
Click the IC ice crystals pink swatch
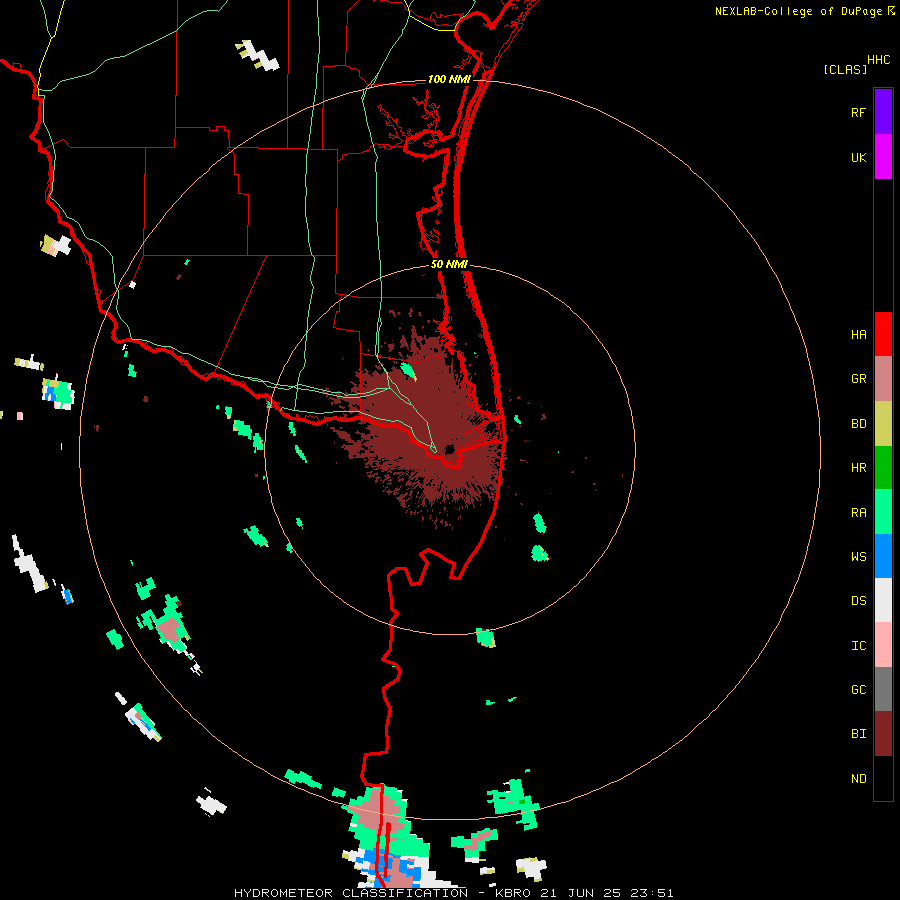click(x=883, y=645)
